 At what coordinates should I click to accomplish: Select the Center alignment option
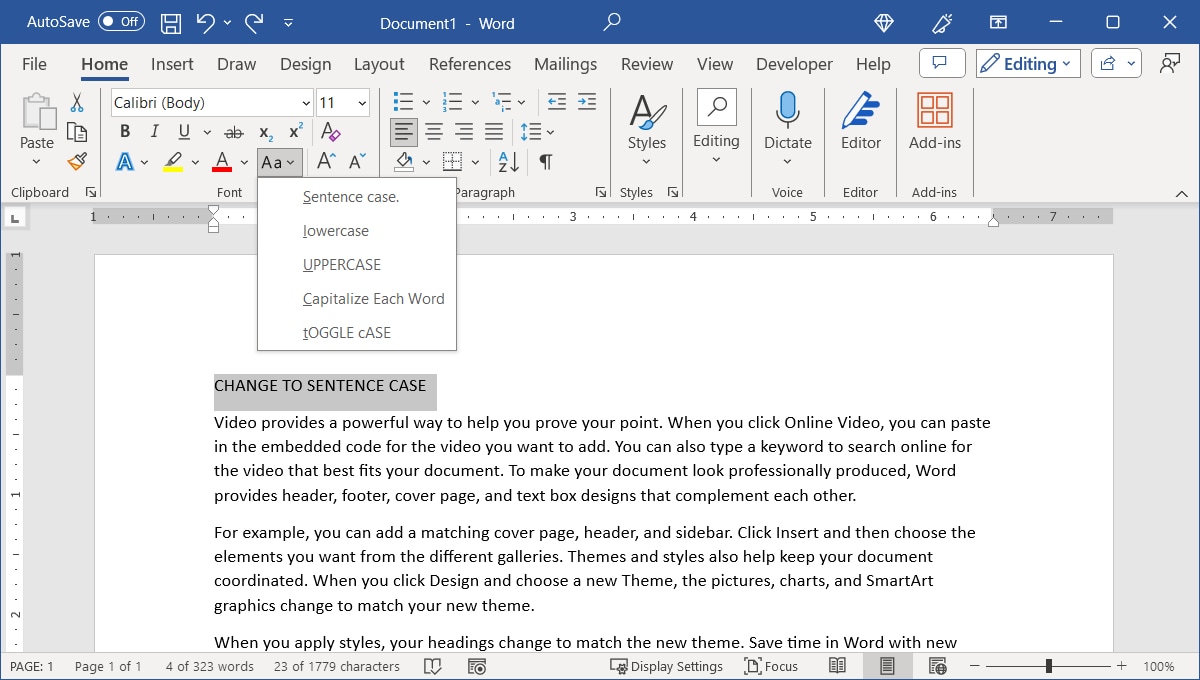tap(433, 131)
